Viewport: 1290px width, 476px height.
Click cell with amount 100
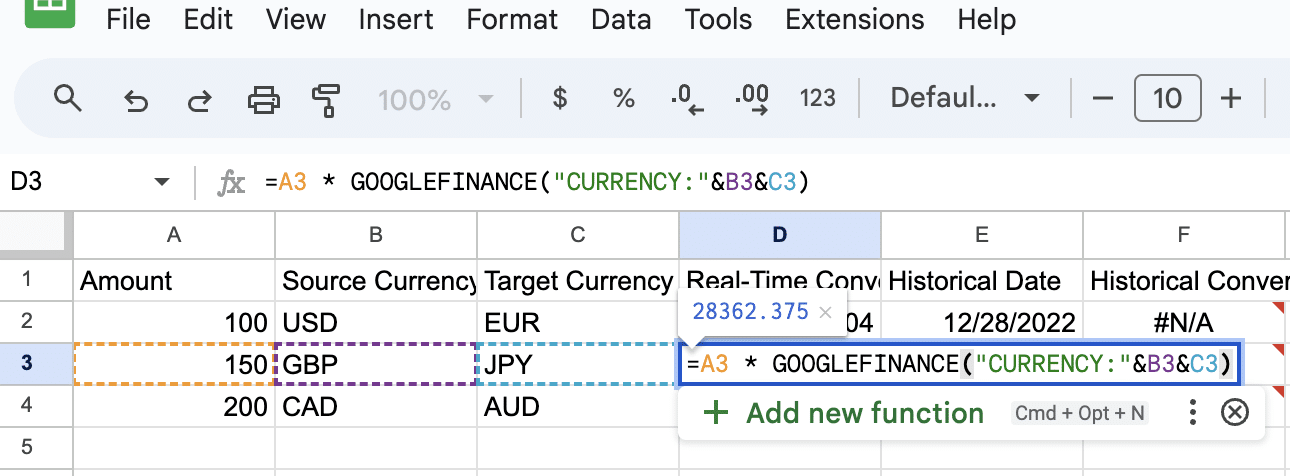coord(174,322)
